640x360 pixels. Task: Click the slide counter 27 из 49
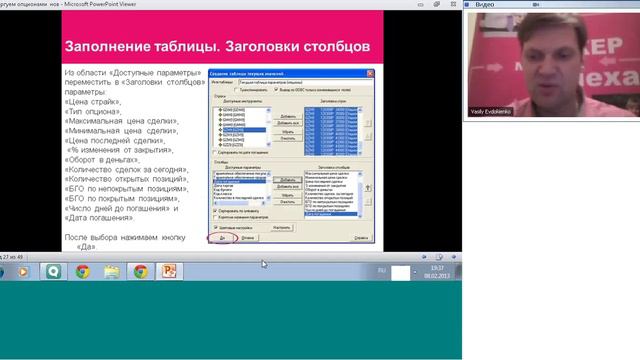pos(13,257)
